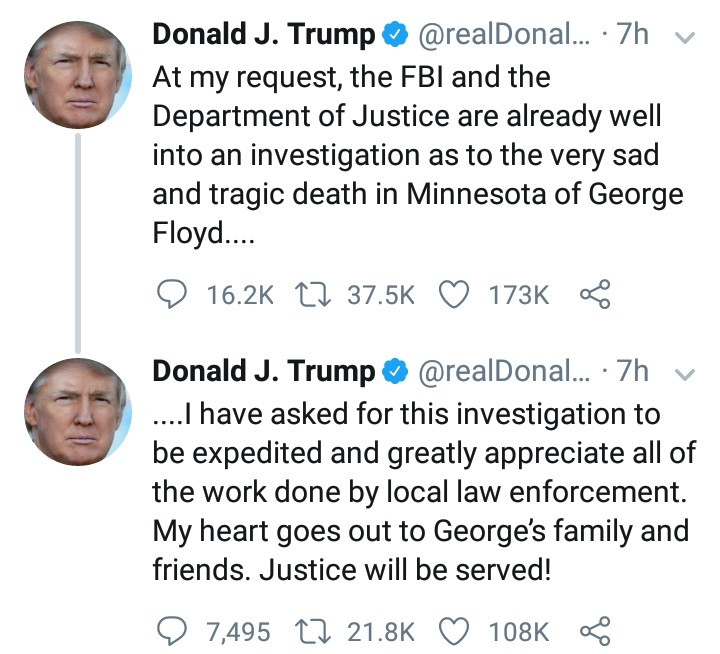This screenshot has width=720, height=654.
Task: Open the first tweet's dropdown arrow menu
Action: coord(685,37)
